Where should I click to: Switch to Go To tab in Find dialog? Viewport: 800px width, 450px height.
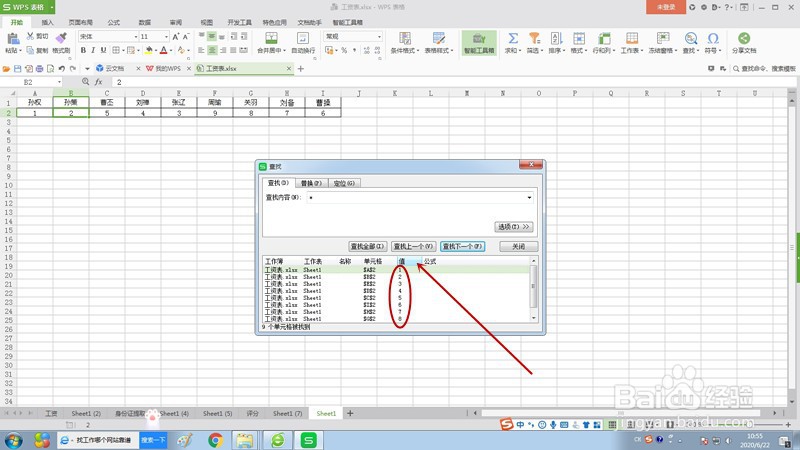coord(344,183)
